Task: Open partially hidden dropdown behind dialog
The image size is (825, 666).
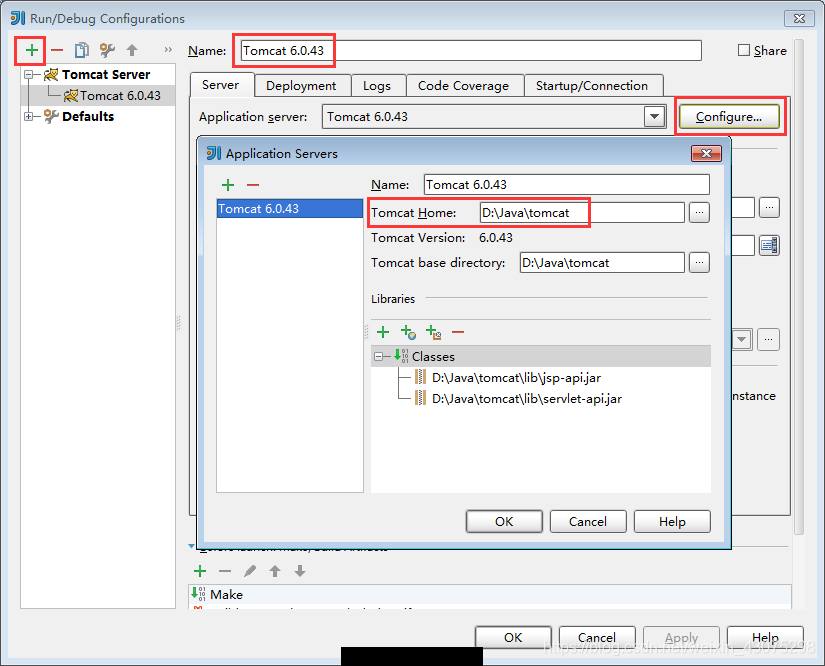Action: pos(742,339)
